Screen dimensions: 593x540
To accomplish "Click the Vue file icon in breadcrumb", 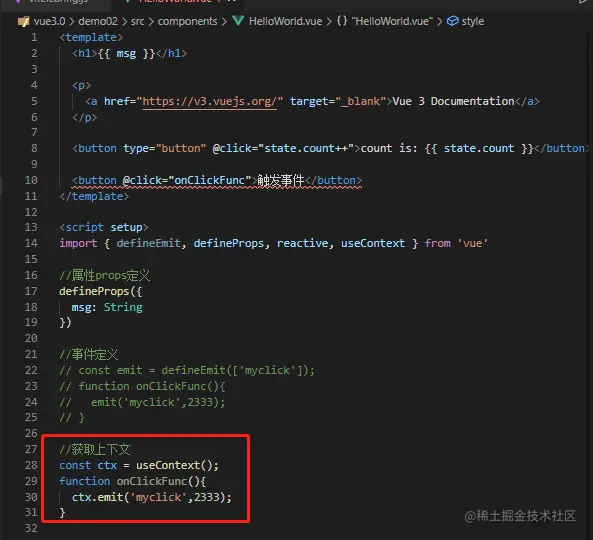I will [238, 21].
